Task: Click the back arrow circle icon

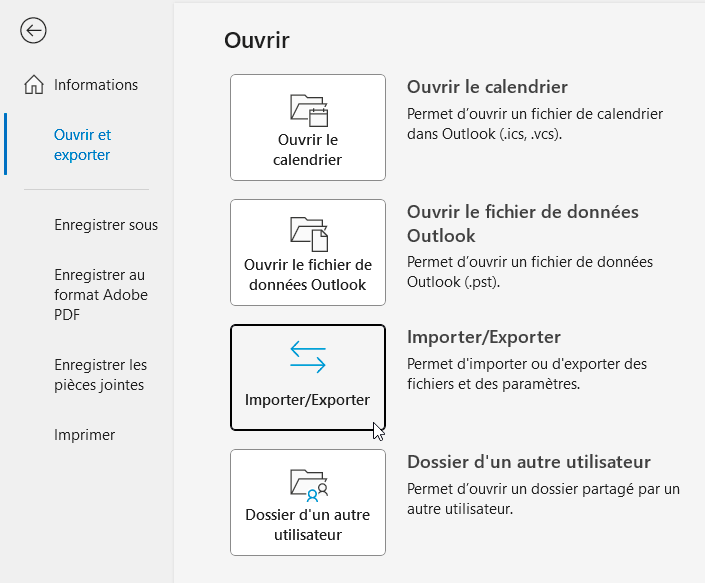Action: [33, 31]
